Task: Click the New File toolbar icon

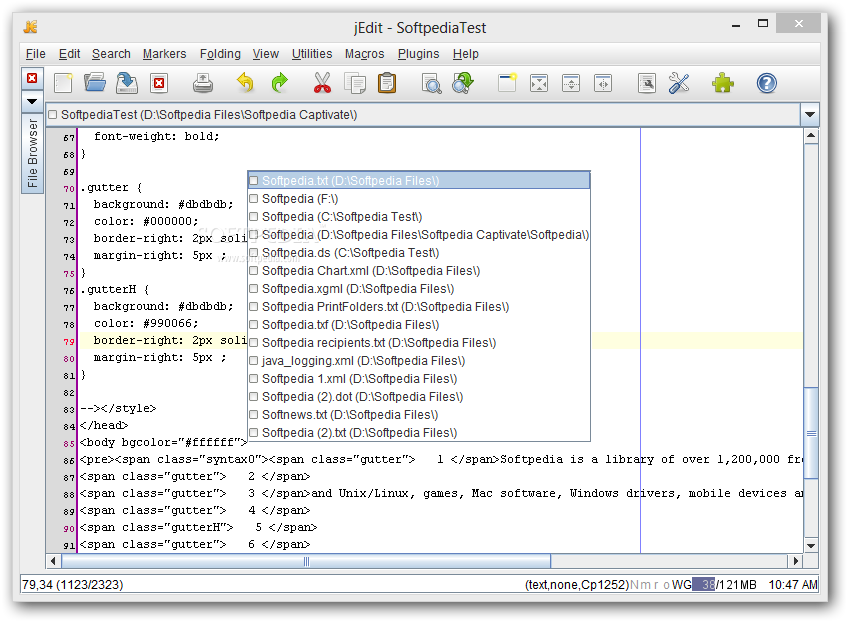Action: (x=63, y=83)
